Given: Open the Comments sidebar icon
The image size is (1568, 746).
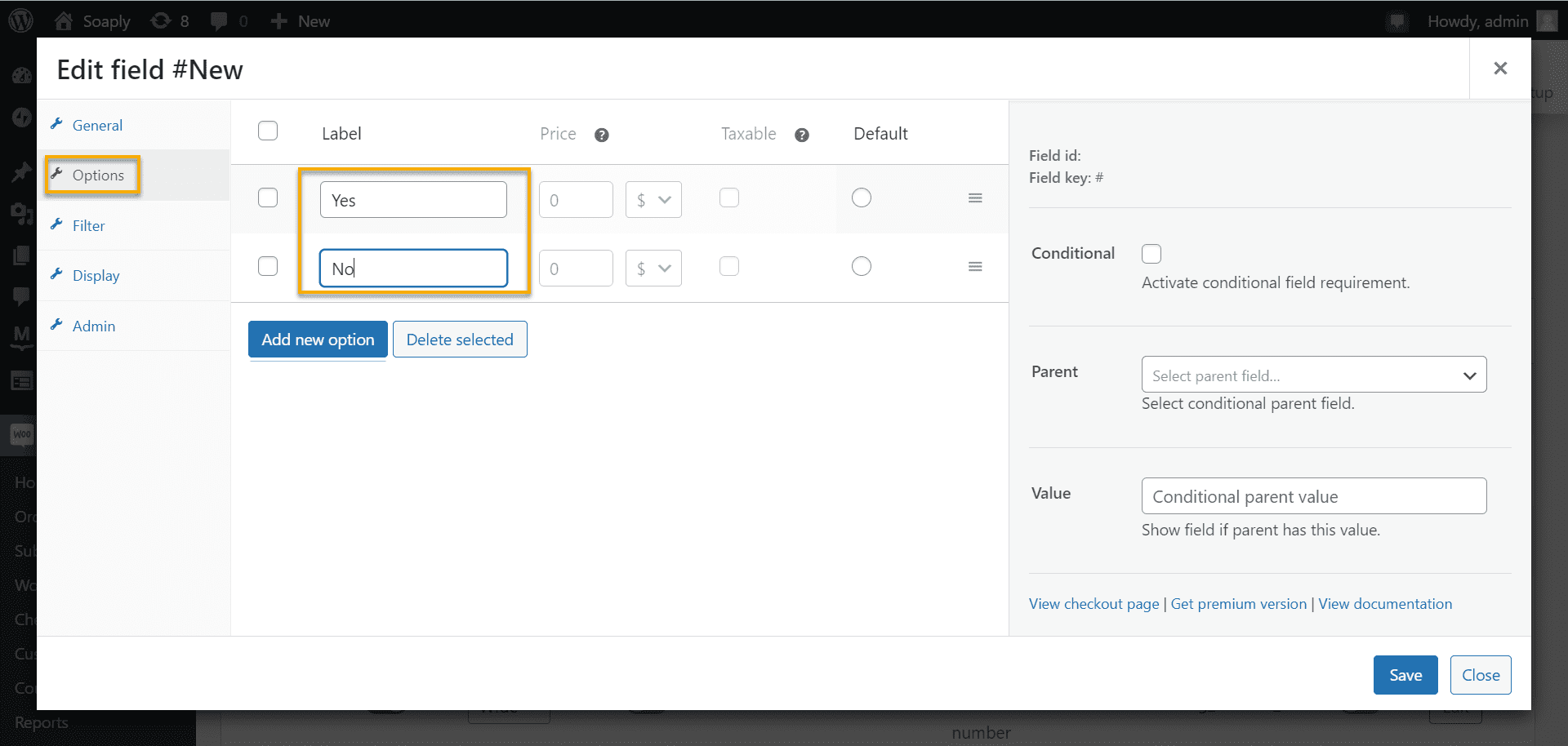Looking at the screenshot, I should pos(21,296).
